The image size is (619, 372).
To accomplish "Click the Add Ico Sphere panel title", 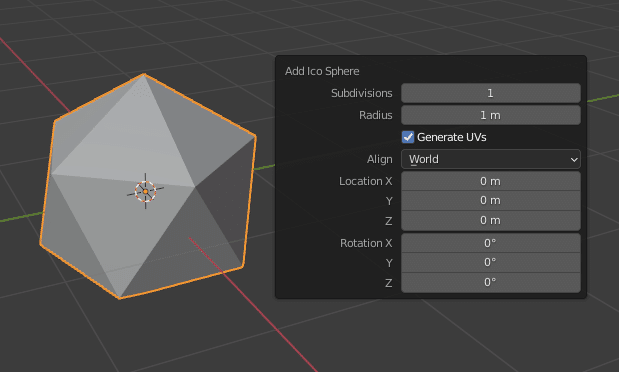I will (322, 71).
